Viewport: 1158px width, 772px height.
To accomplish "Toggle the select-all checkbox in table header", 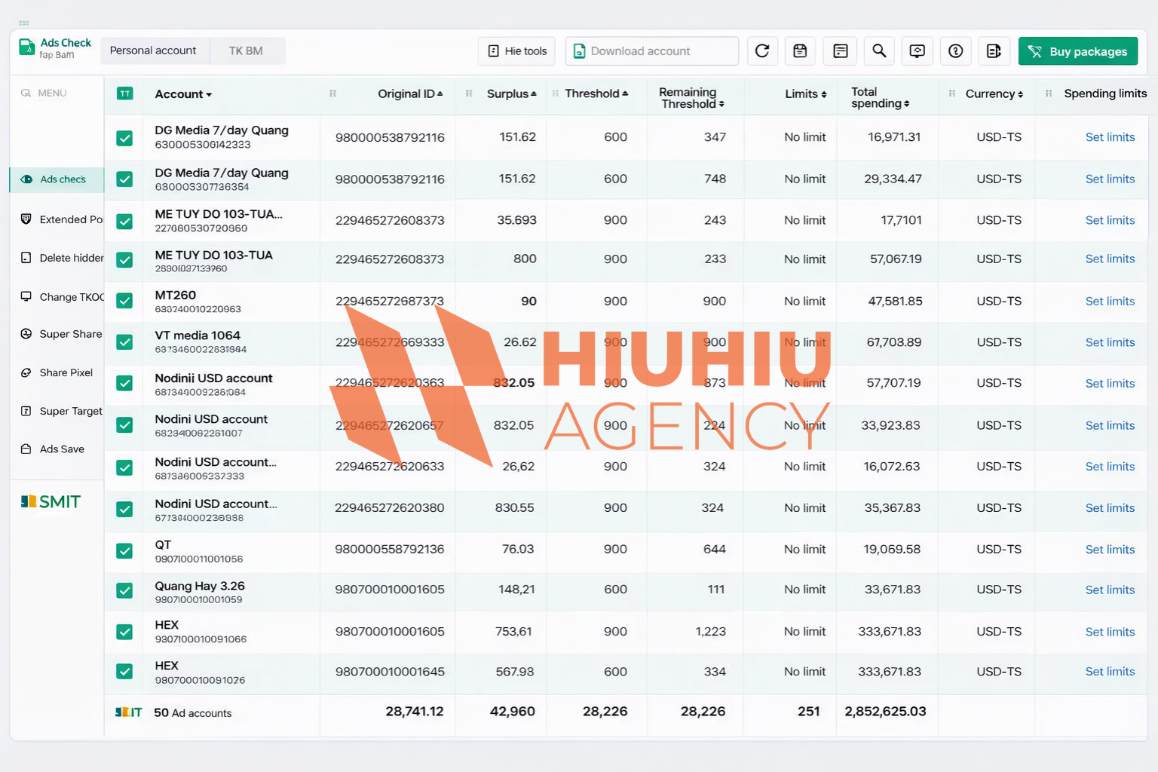I will click(x=125, y=94).
